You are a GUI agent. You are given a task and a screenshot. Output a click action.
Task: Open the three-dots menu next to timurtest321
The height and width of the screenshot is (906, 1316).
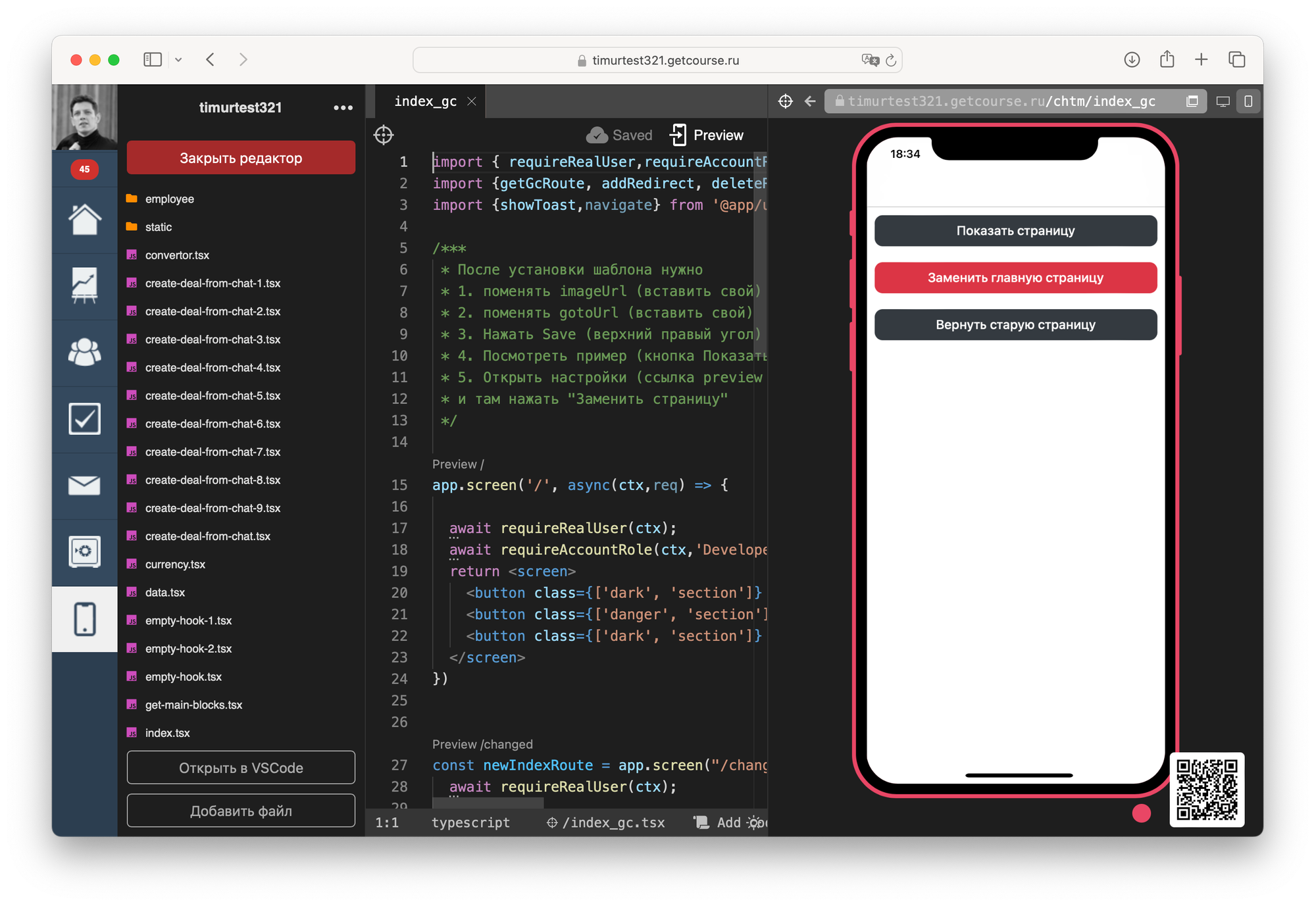[x=343, y=108]
